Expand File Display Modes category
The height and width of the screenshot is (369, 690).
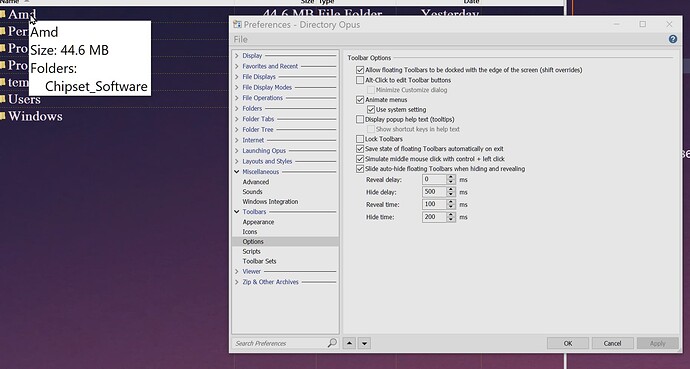237,87
